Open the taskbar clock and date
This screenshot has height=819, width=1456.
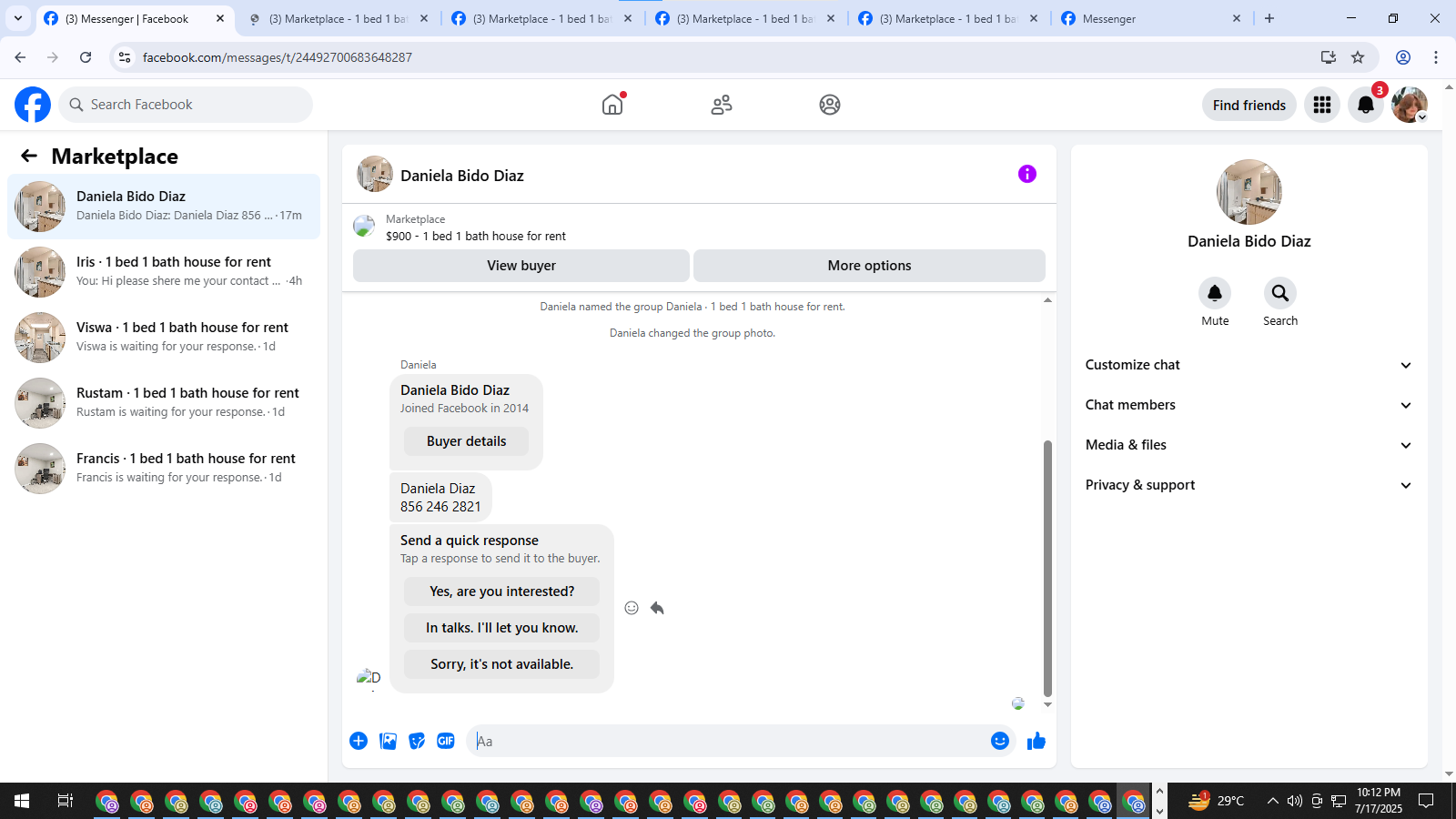click(1378, 801)
